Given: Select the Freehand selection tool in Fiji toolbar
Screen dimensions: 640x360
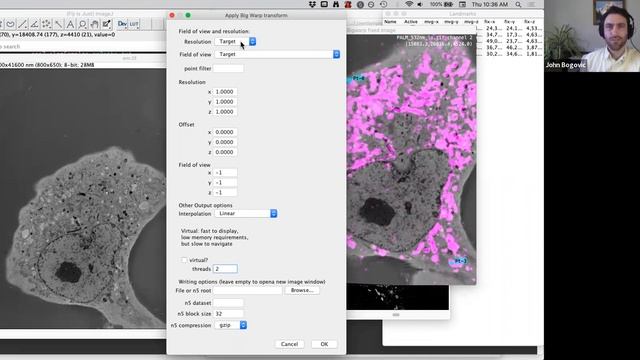Looking at the screenshot, I should (x=11, y=24).
